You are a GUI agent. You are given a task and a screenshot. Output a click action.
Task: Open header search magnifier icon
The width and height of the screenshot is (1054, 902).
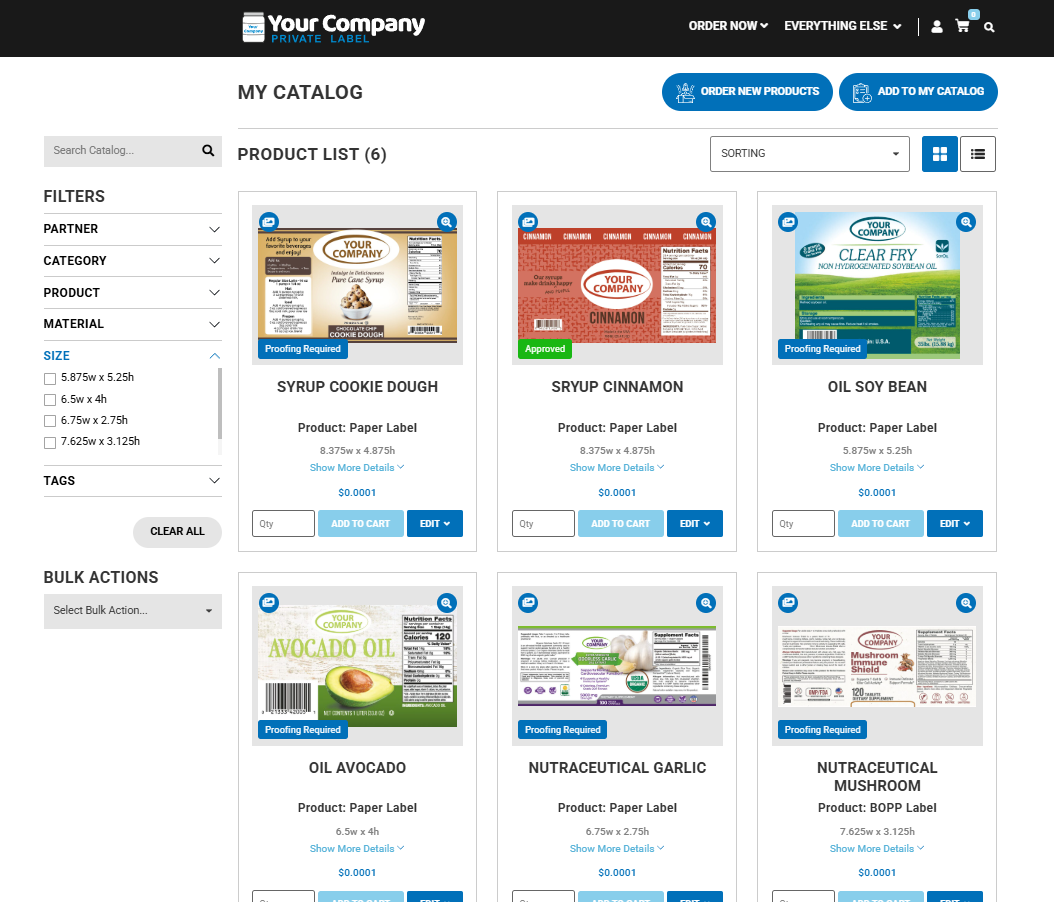coord(989,27)
